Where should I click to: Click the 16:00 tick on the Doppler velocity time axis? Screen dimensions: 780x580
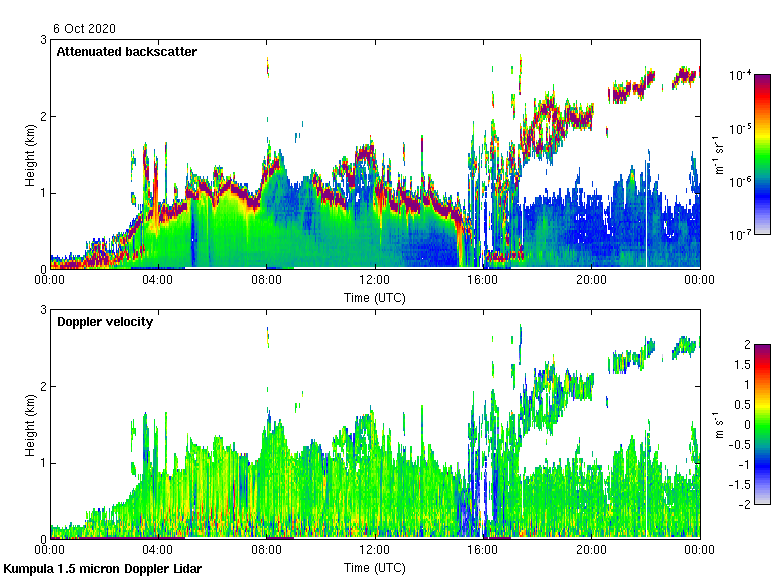coord(483,550)
